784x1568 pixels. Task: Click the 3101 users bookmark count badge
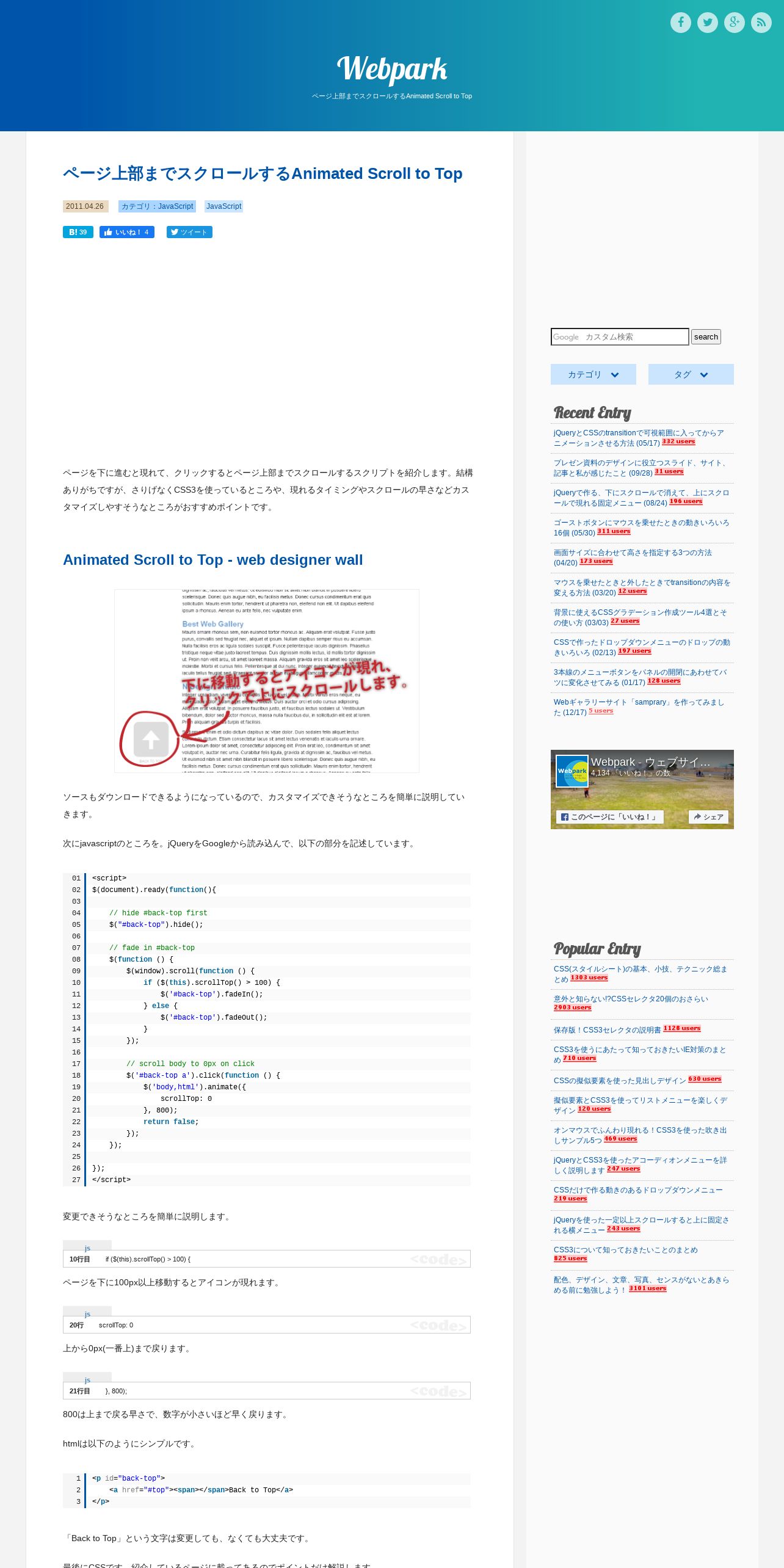(648, 1289)
